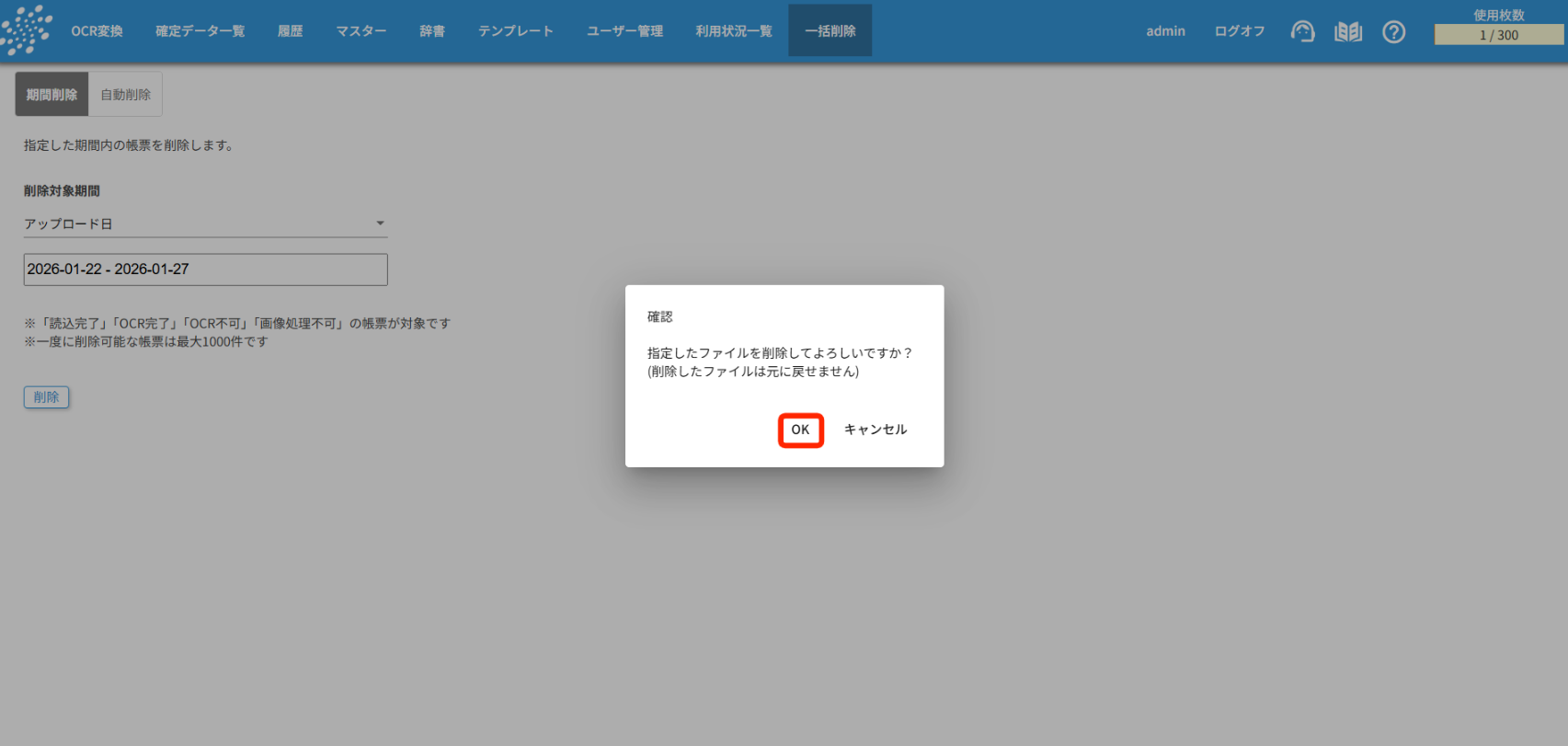Click the date range input field
1568x746 pixels.
pyautogui.click(x=205, y=270)
